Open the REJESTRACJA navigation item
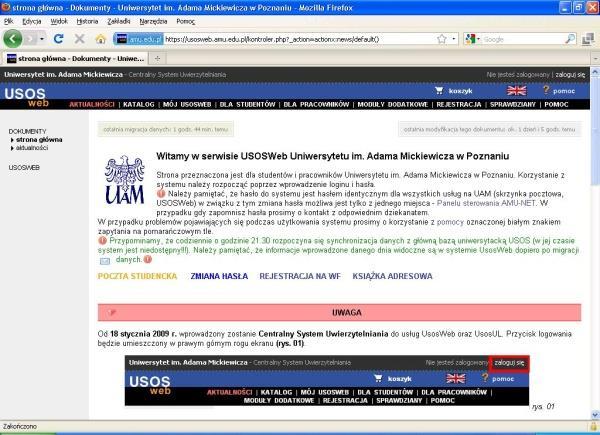The image size is (600, 435). click(459, 104)
